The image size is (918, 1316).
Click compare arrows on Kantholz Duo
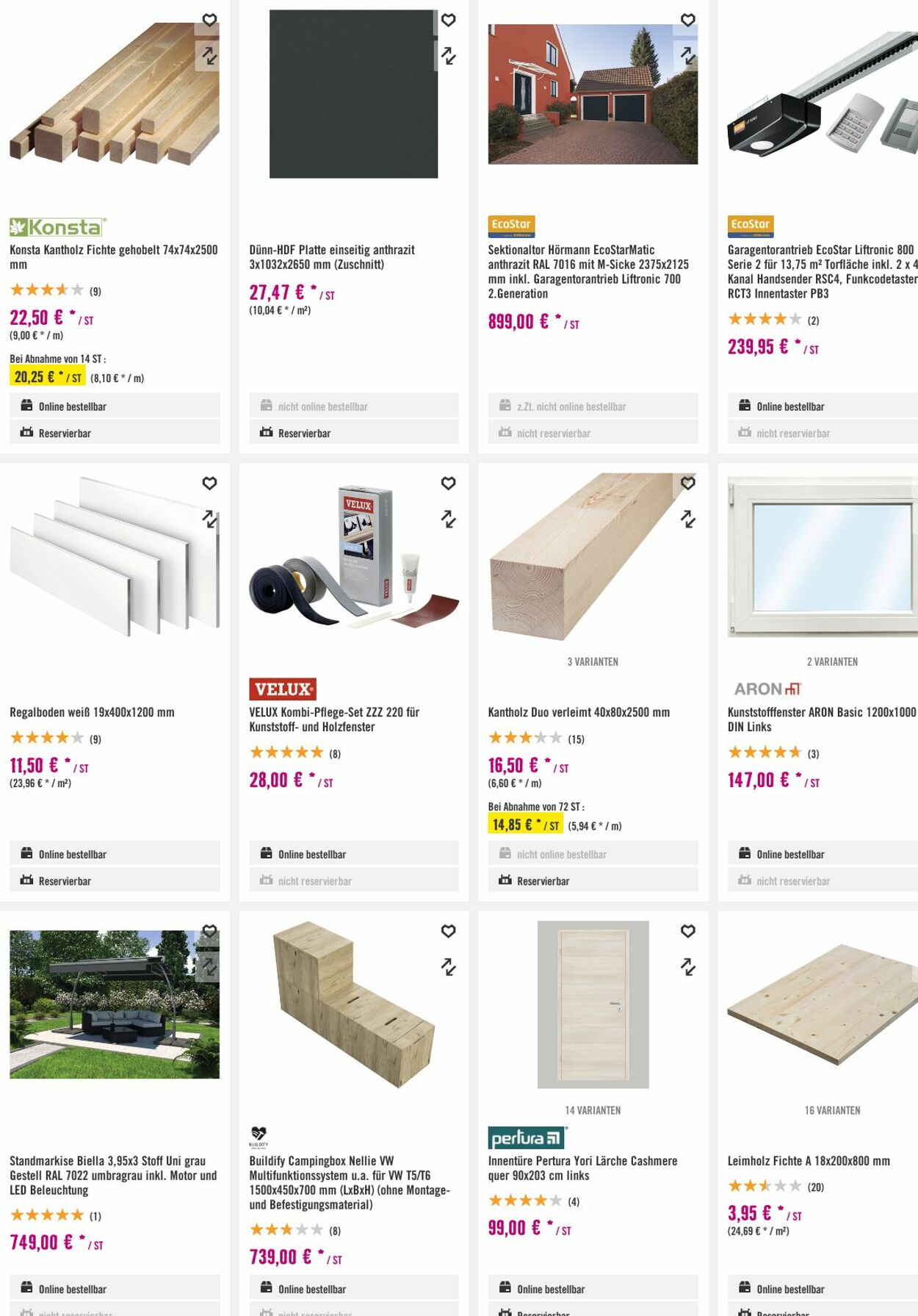(687, 519)
